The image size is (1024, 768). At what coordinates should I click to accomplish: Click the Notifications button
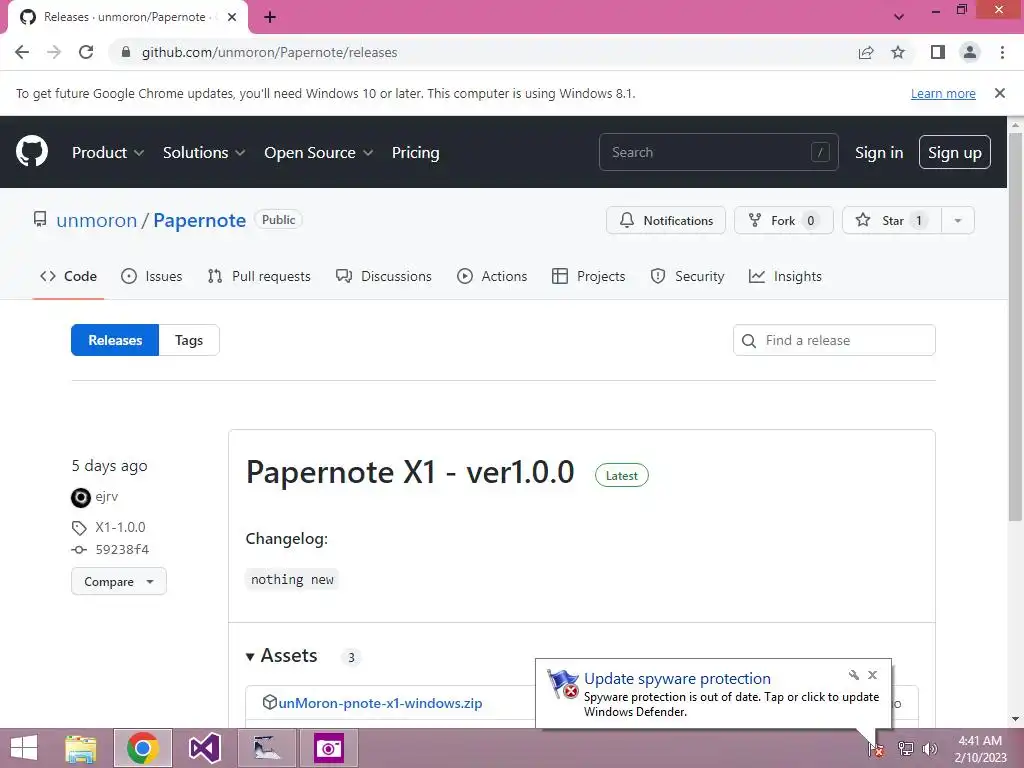(x=665, y=220)
